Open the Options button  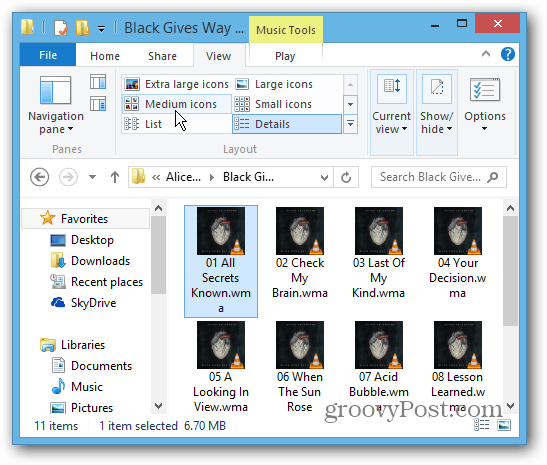tap(485, 106)
